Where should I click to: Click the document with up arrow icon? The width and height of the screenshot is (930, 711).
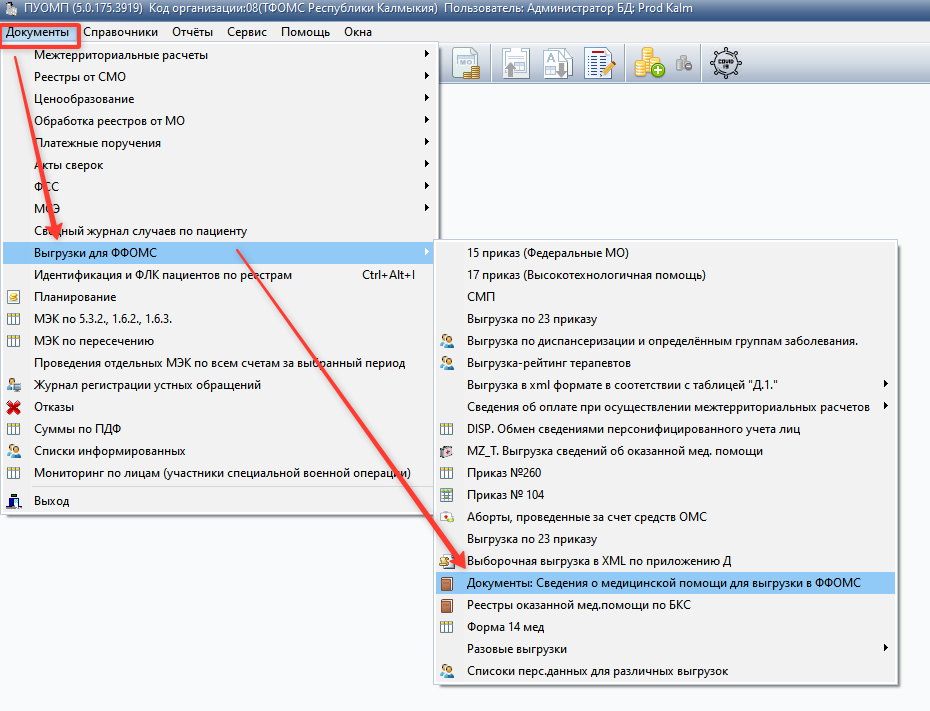click(x=516, y=64)
